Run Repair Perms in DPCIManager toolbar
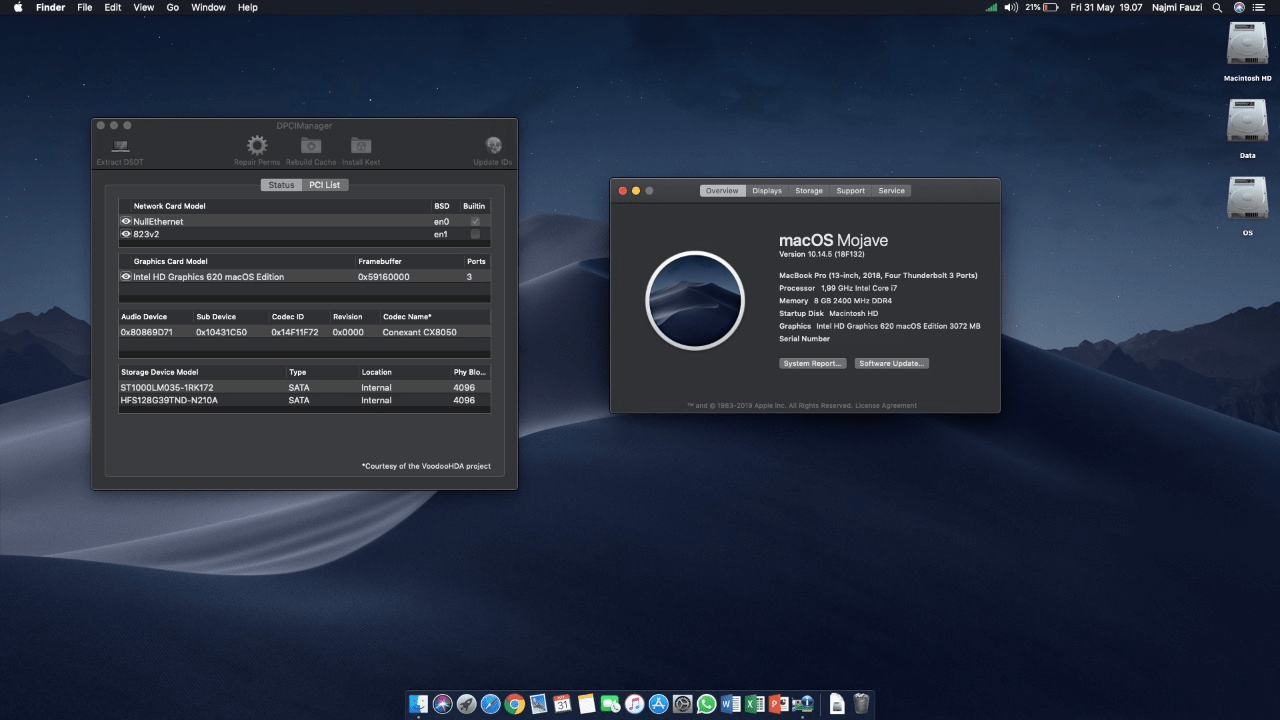This screenshot has height=720, width=1280. click(x=256, y=148)
